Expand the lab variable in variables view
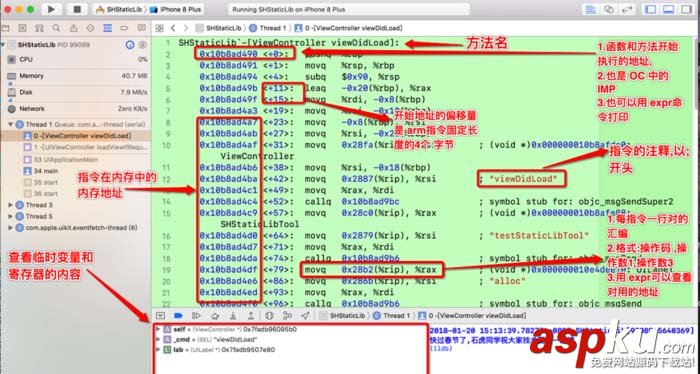Viewport: 700px width, 374px height. (158, 349)
